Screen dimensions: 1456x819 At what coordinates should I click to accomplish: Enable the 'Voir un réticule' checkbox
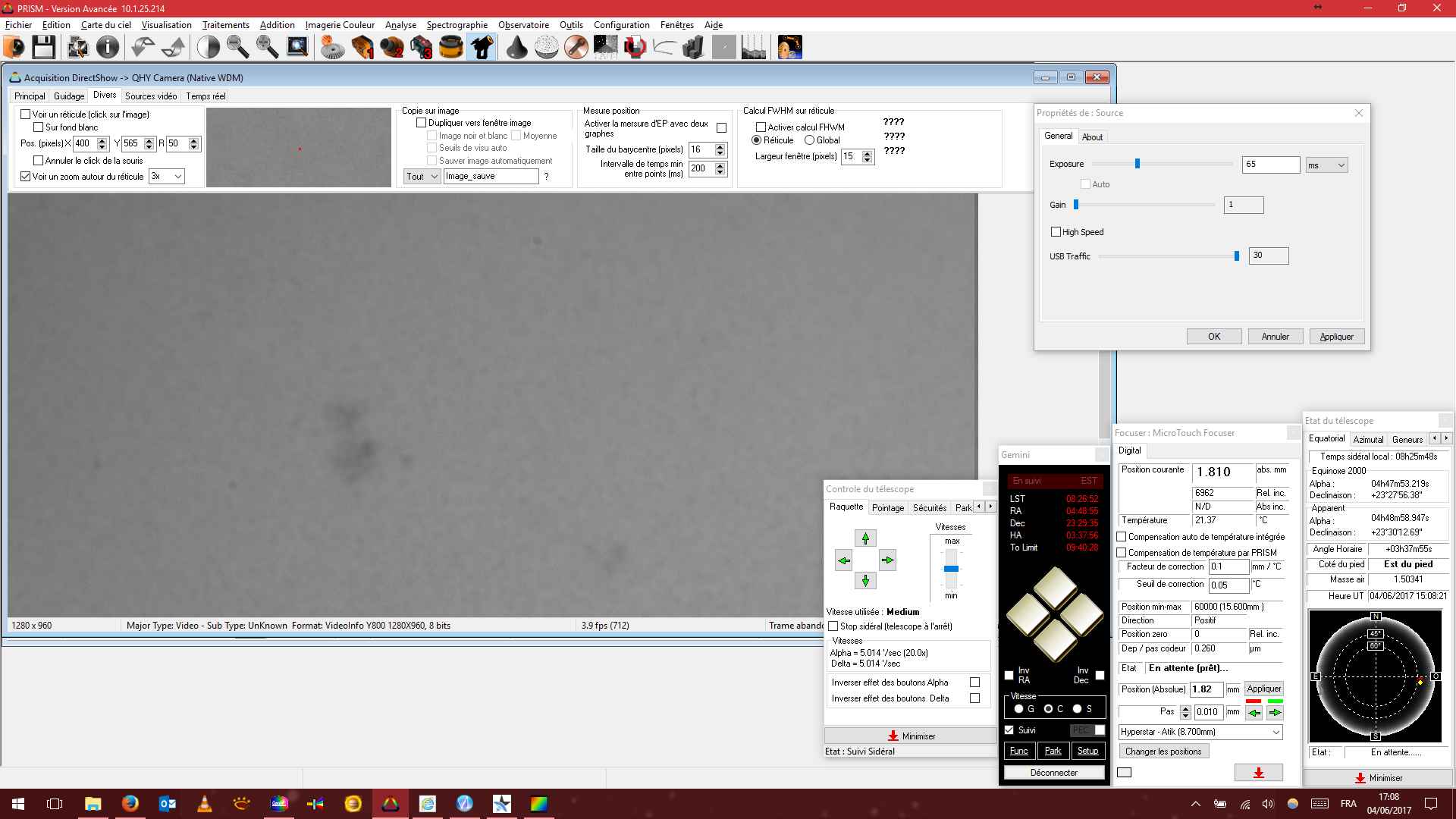[x=26, y=115]
